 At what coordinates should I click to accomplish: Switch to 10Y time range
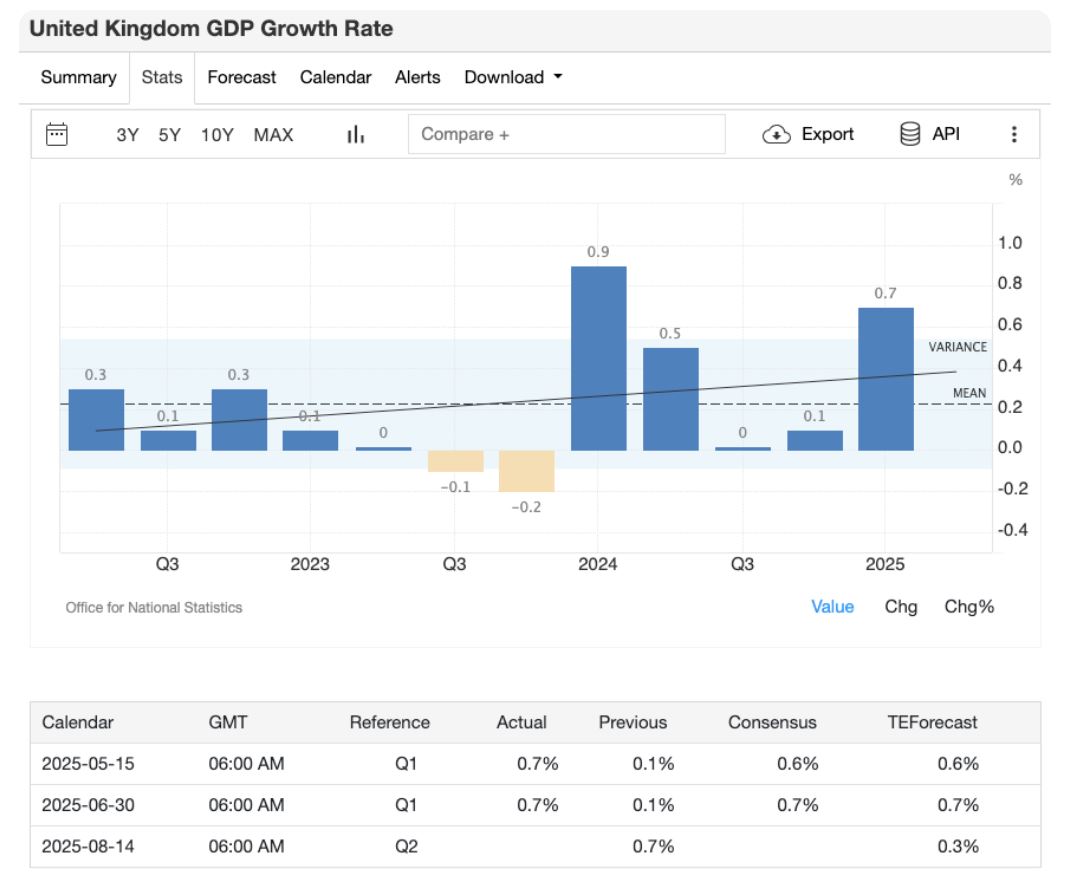pos(217,135)
